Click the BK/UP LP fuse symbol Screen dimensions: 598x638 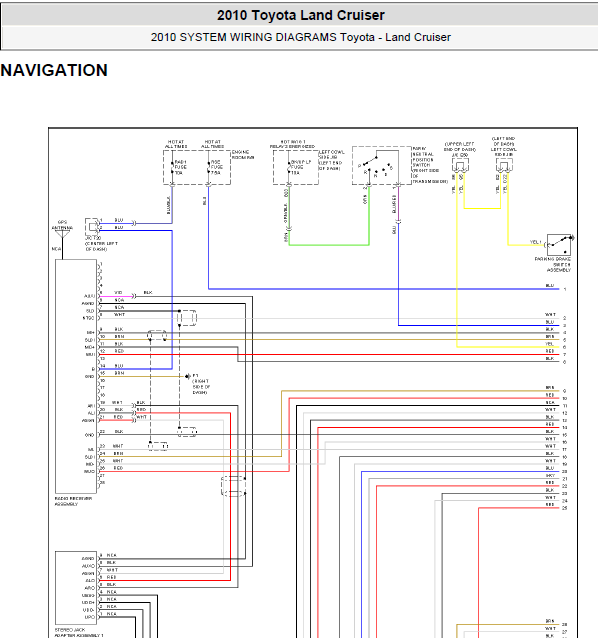click(x=289, y=167)
